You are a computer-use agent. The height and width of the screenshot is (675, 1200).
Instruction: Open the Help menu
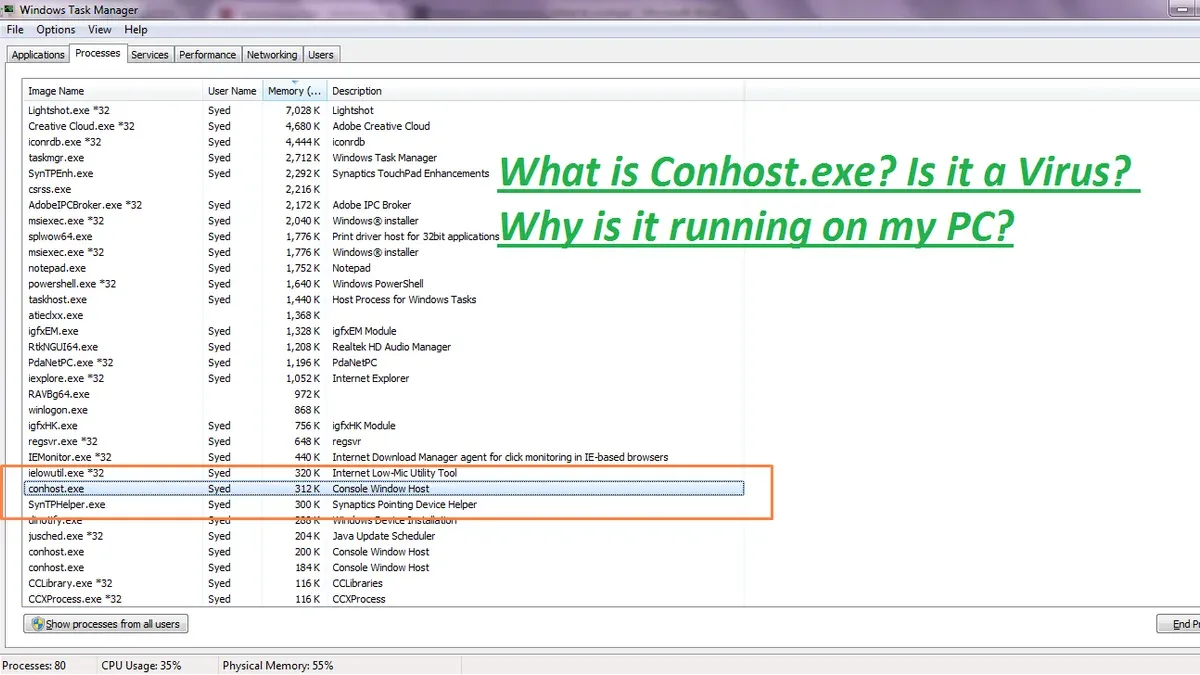135,30
